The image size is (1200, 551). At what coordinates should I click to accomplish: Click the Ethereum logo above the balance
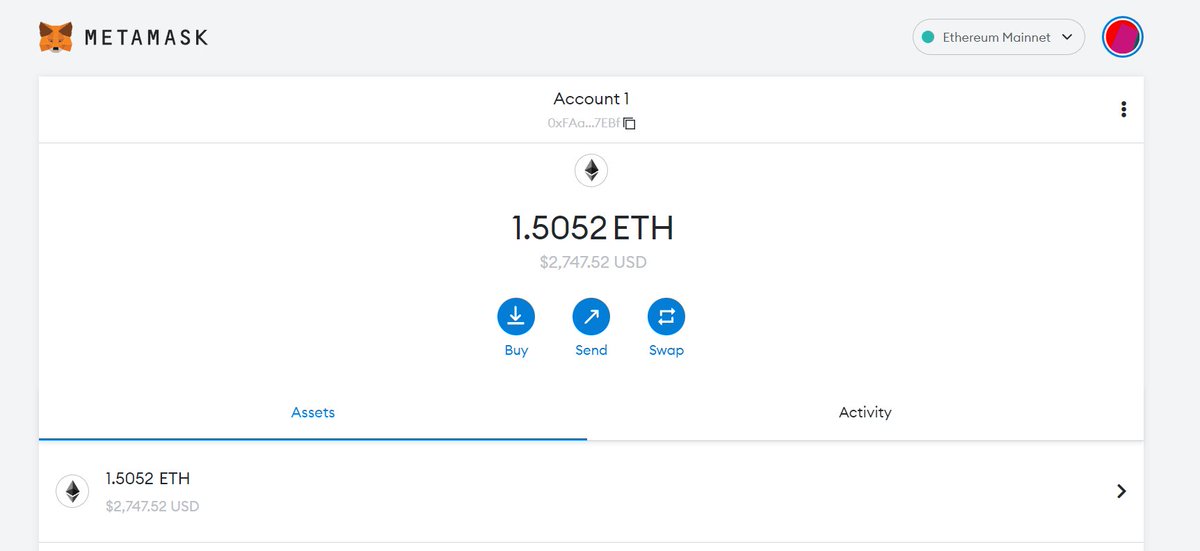(x=591, y=171)
